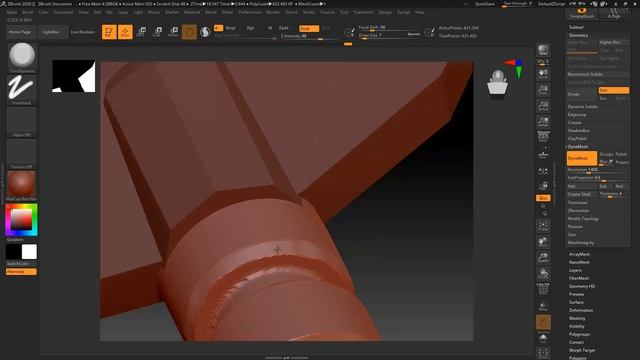Adjust the Z Intensity slider

click(309, 36)
